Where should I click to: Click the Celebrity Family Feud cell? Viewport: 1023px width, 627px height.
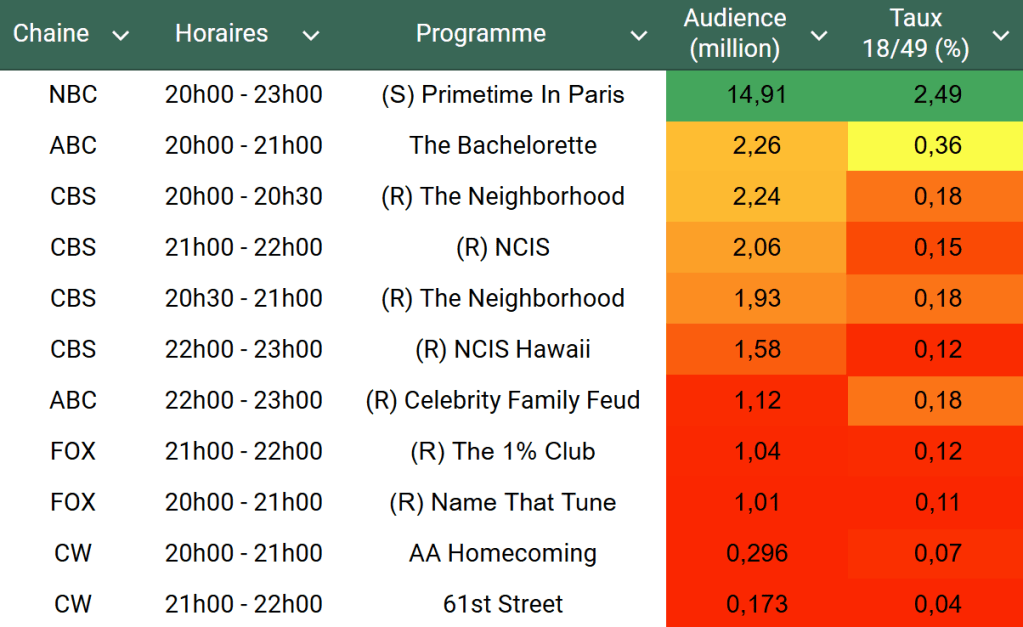tap(503, 400)
